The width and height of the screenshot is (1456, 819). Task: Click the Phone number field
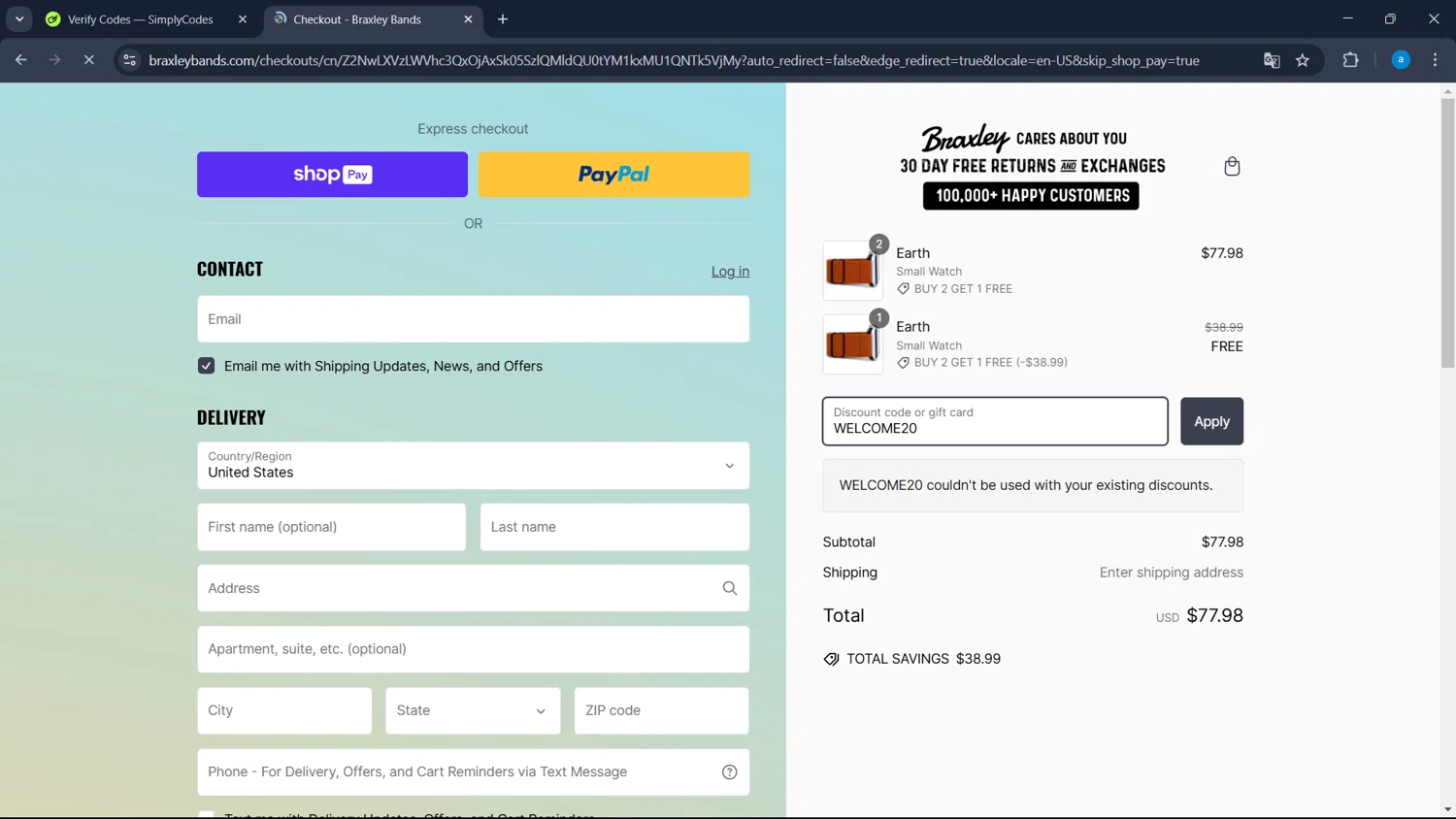[473, 772]
